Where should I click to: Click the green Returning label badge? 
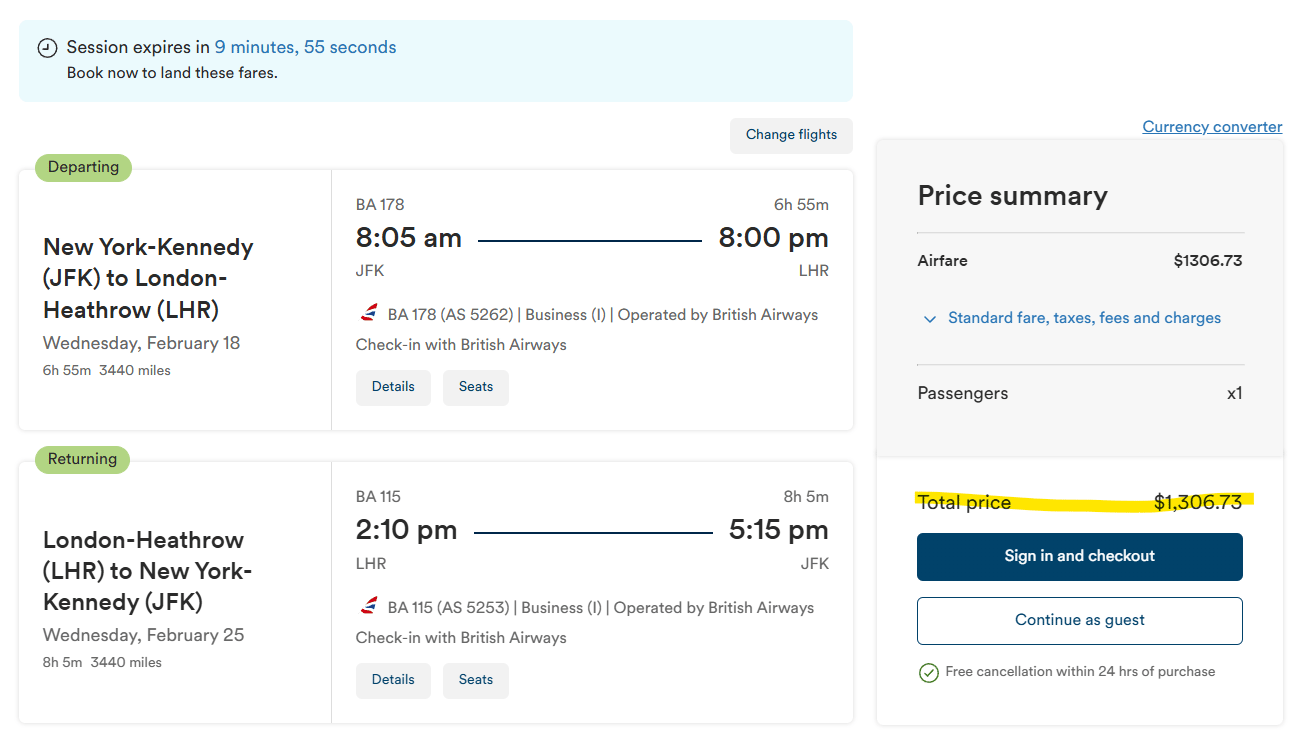click(82, 460)
